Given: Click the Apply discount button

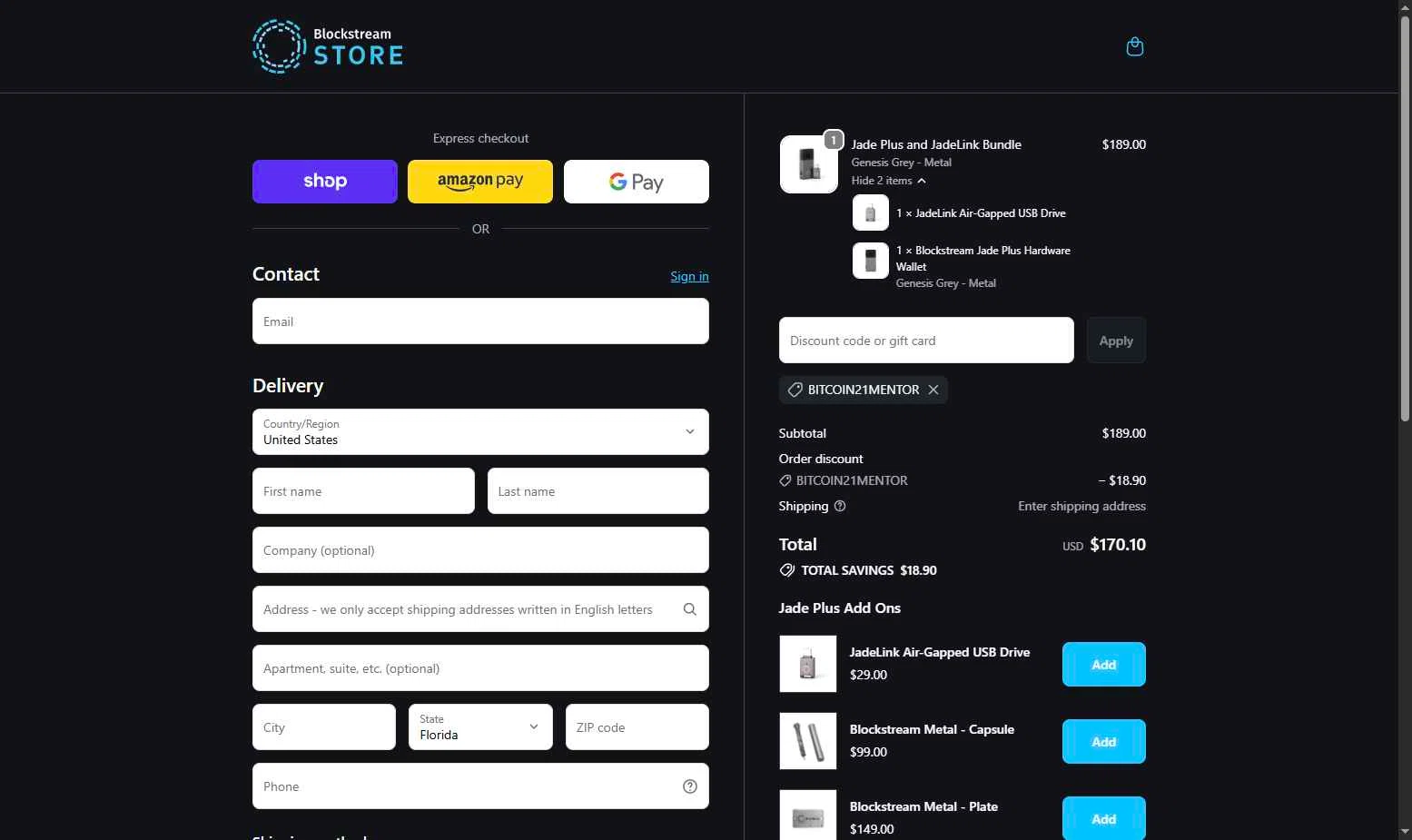Looking at the screenshot, I should point(1116,341).
